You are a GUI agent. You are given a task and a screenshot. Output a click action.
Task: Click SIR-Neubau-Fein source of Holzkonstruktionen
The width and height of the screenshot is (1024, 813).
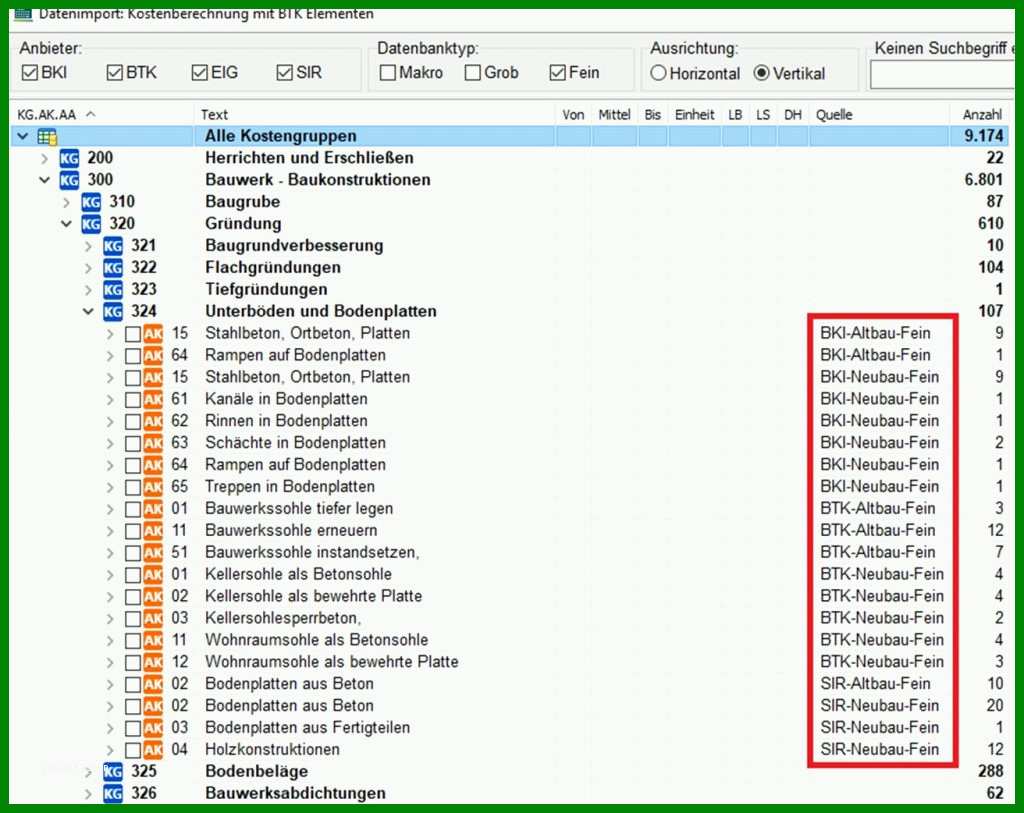[x=880, y=750]
